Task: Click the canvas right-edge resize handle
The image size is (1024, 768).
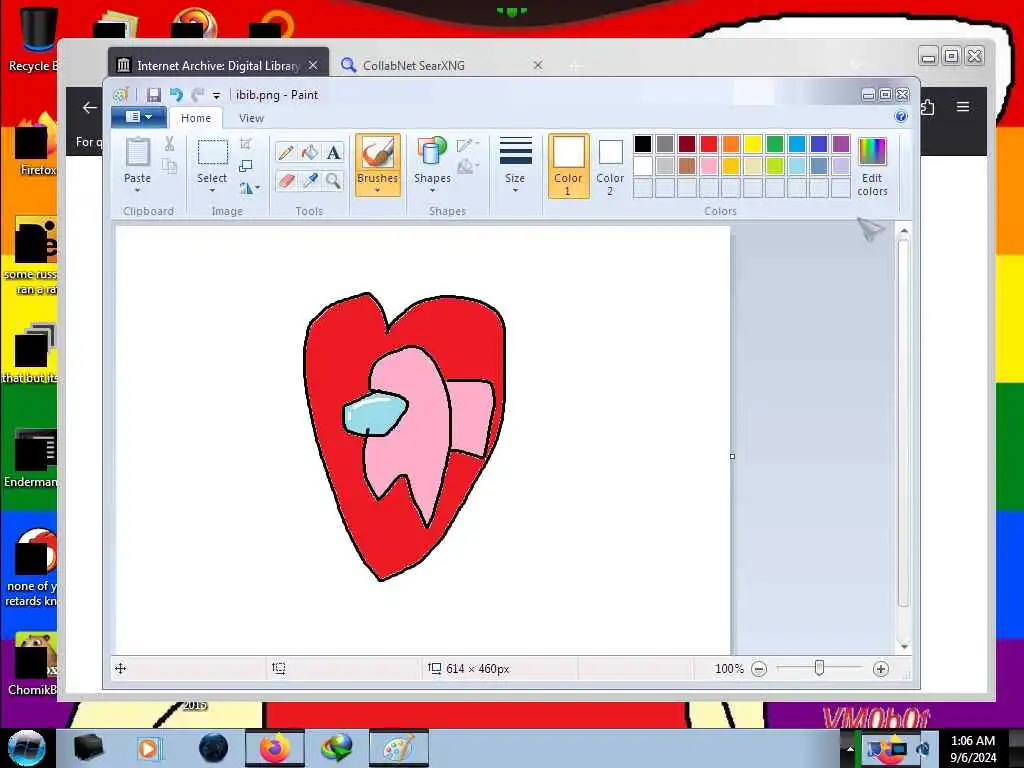Action: [x=732, y=456]
